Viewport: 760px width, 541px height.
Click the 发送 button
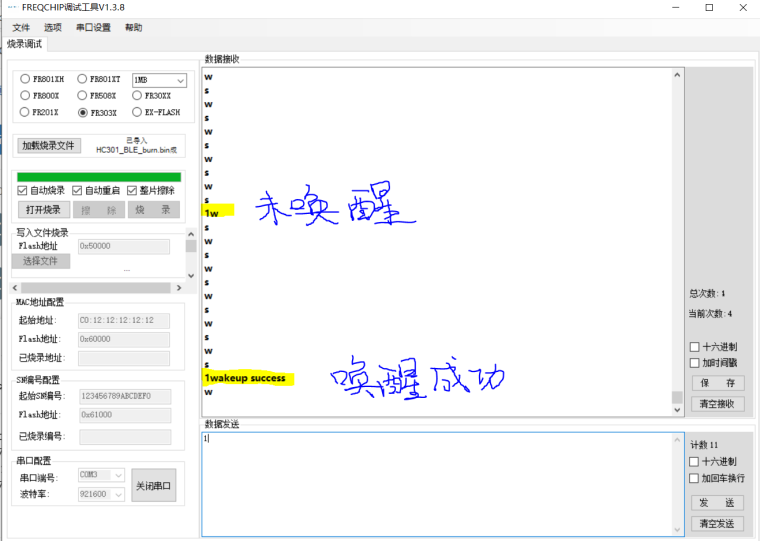tap(717, 503)
